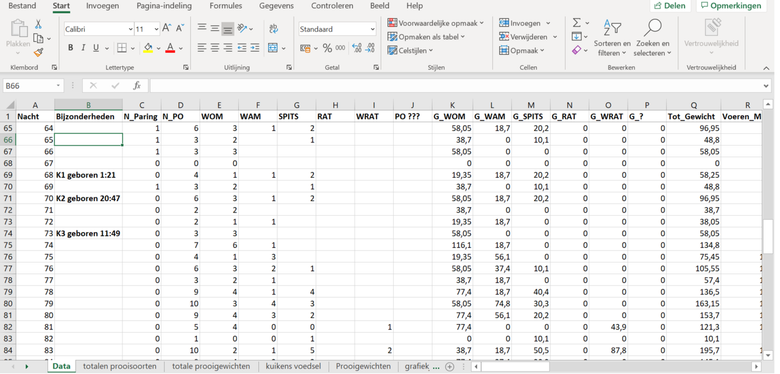Open Sorteren en filteren menu
780x374 pixels.
(x=612, y=38)
